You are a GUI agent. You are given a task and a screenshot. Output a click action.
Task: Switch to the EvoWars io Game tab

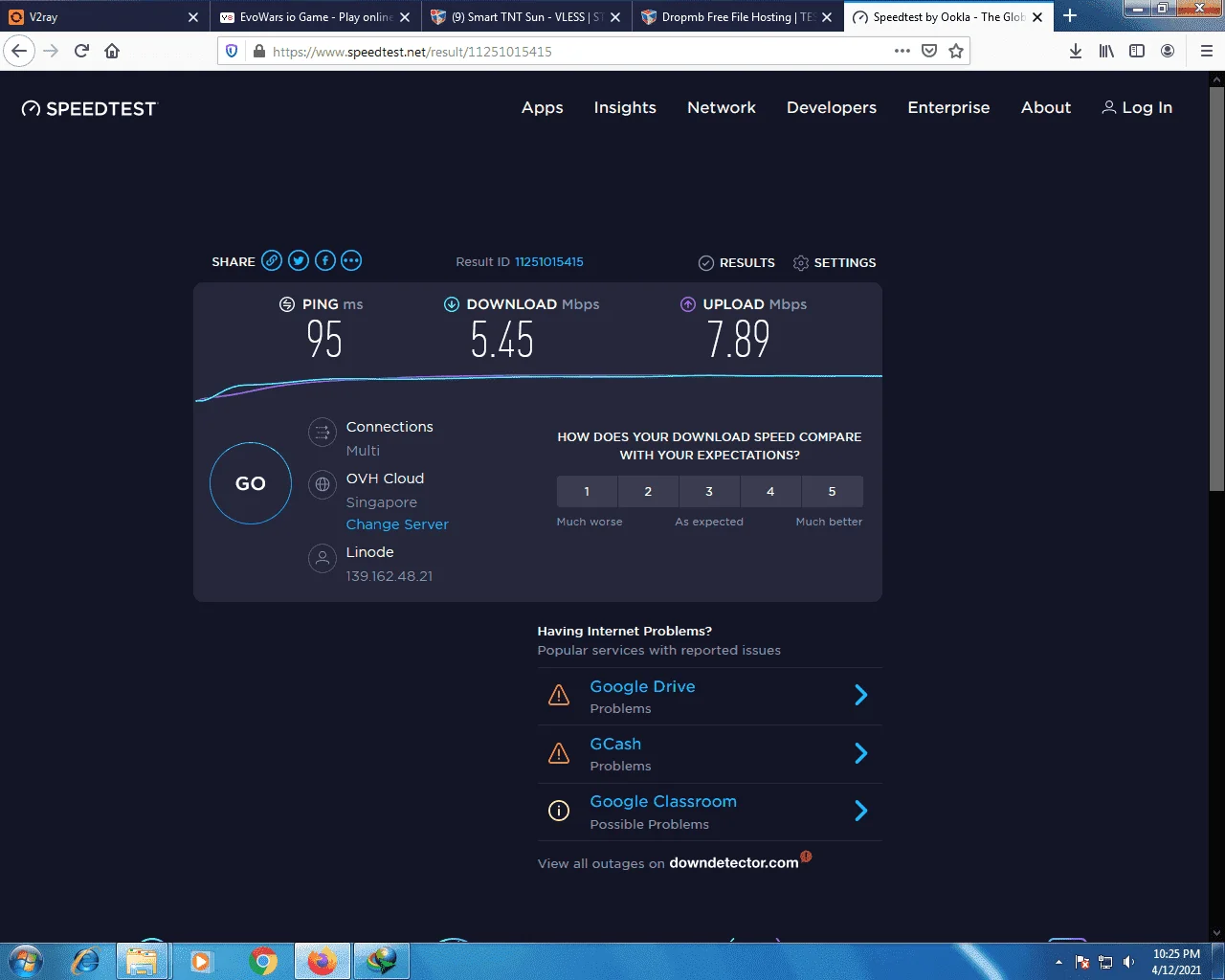316,16
